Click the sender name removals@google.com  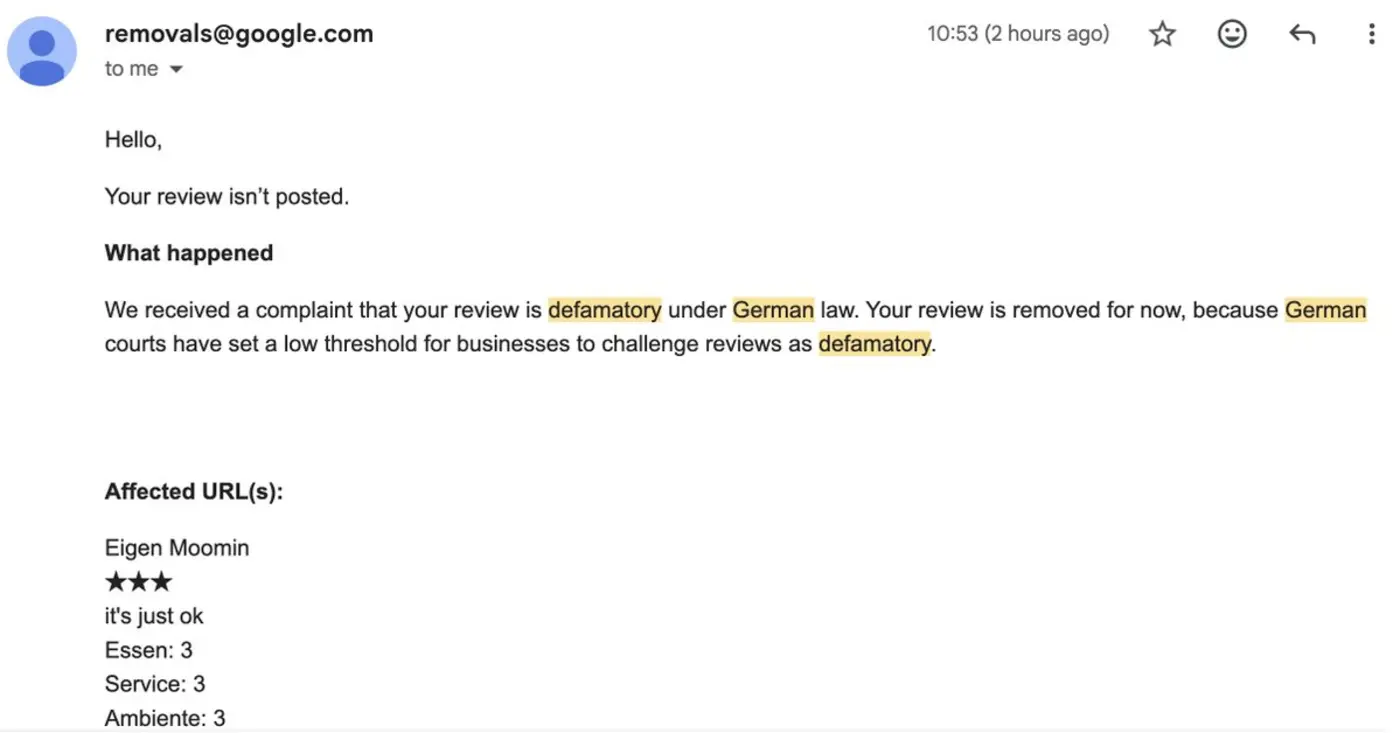click(239, 34)
